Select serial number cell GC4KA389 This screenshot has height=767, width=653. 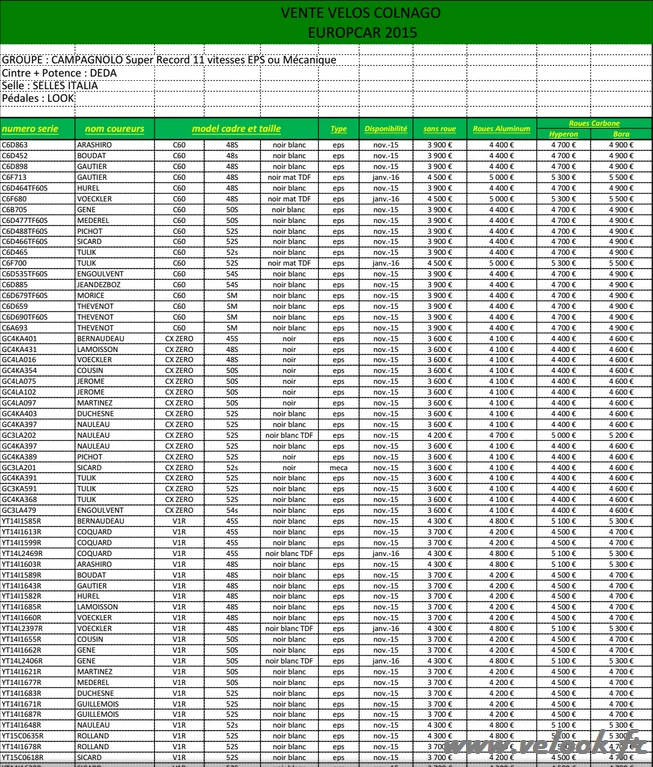pos(19,456)
